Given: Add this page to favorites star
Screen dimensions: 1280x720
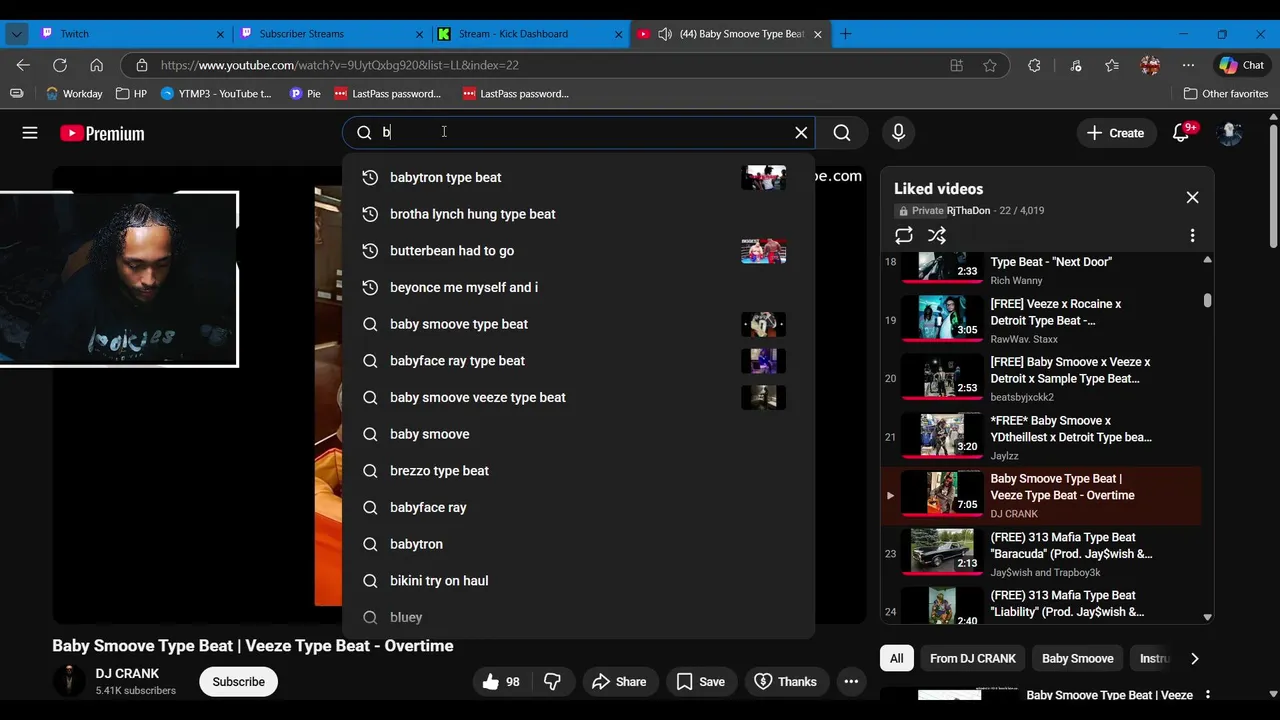Looking at the screenshot, I should [x=990, y=65].
